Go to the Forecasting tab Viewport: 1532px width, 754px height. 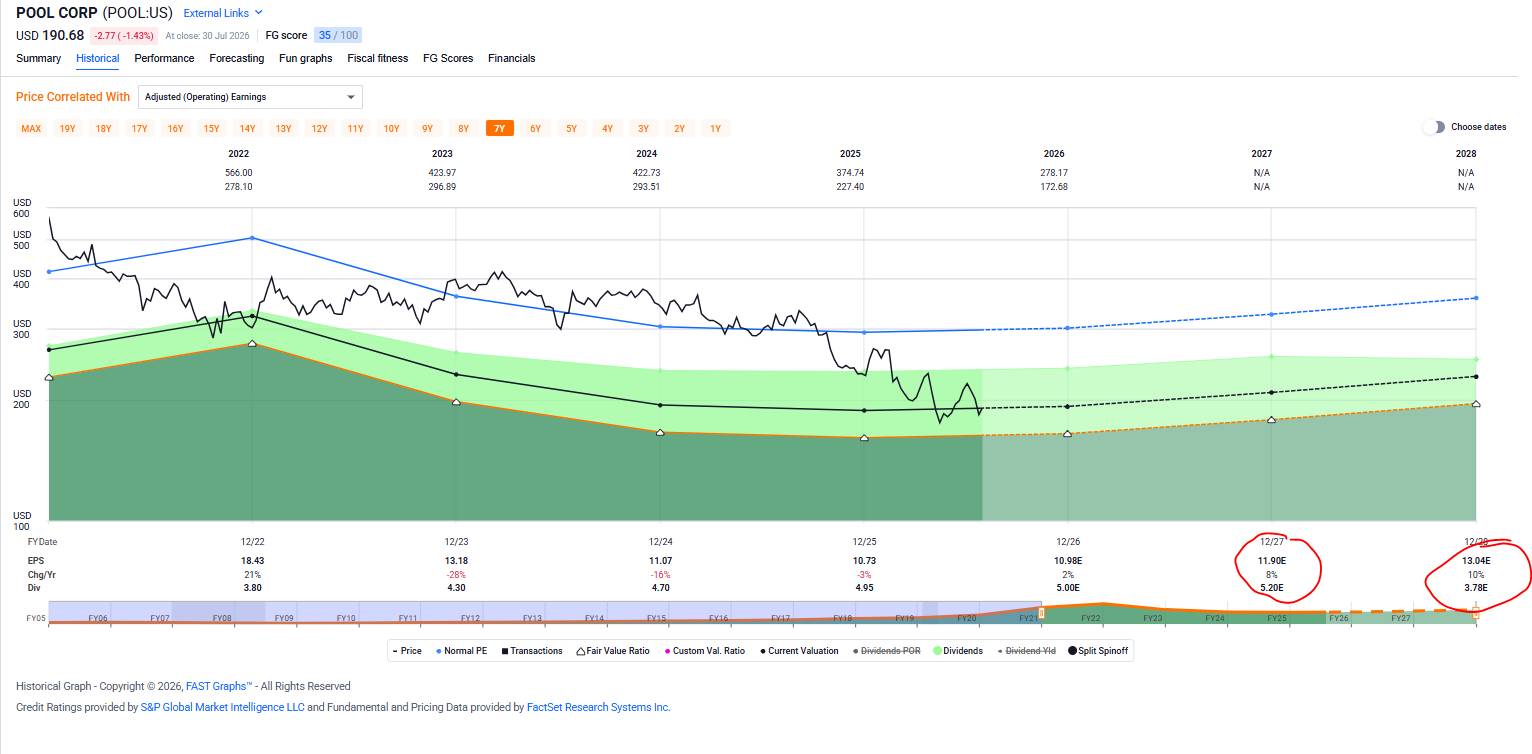[237, 58]
